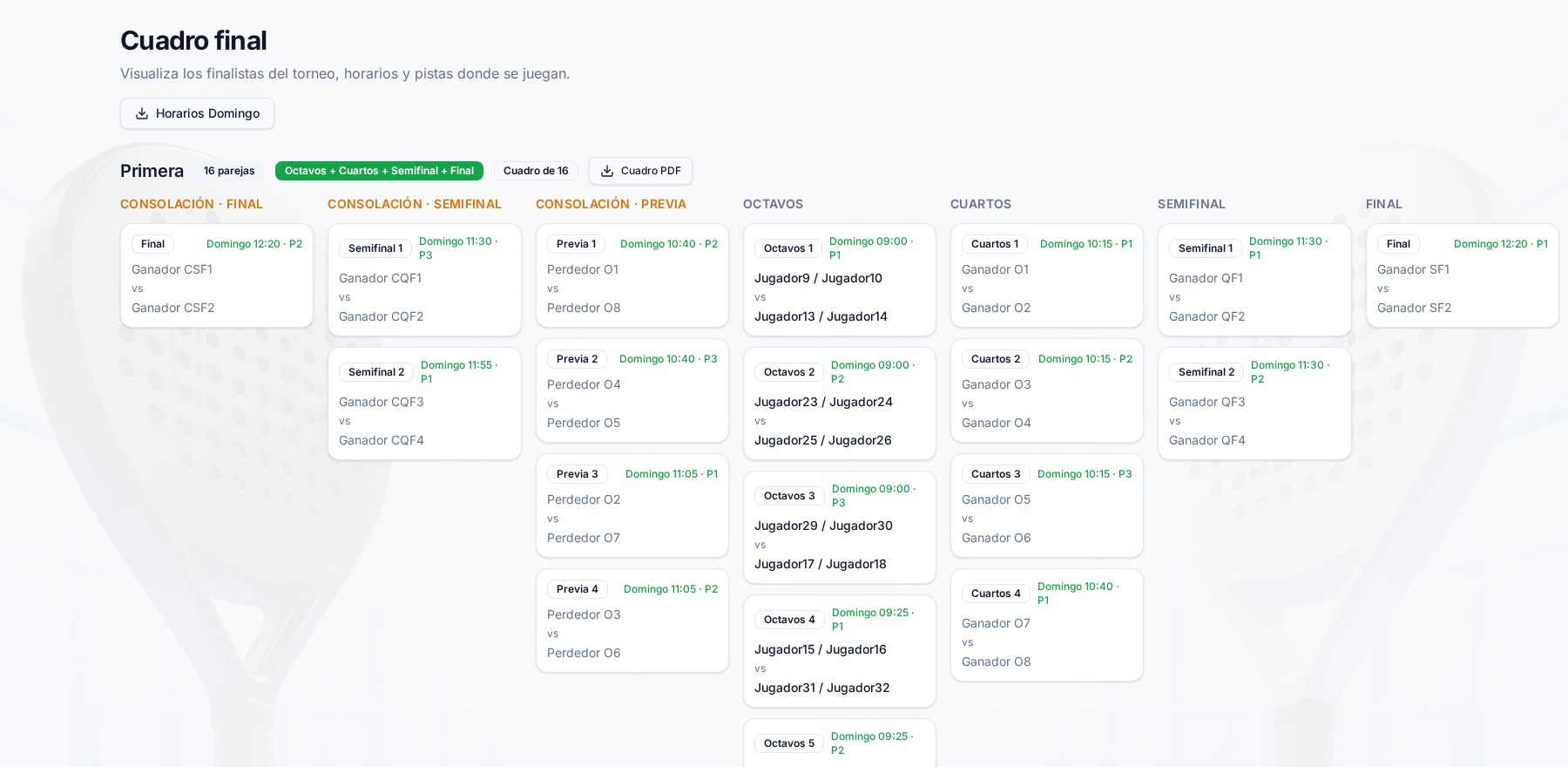1568x767 pixels.
Task: Select the "Octavos 2" match label
Action: pyautogui.click(x=789, y=372)
